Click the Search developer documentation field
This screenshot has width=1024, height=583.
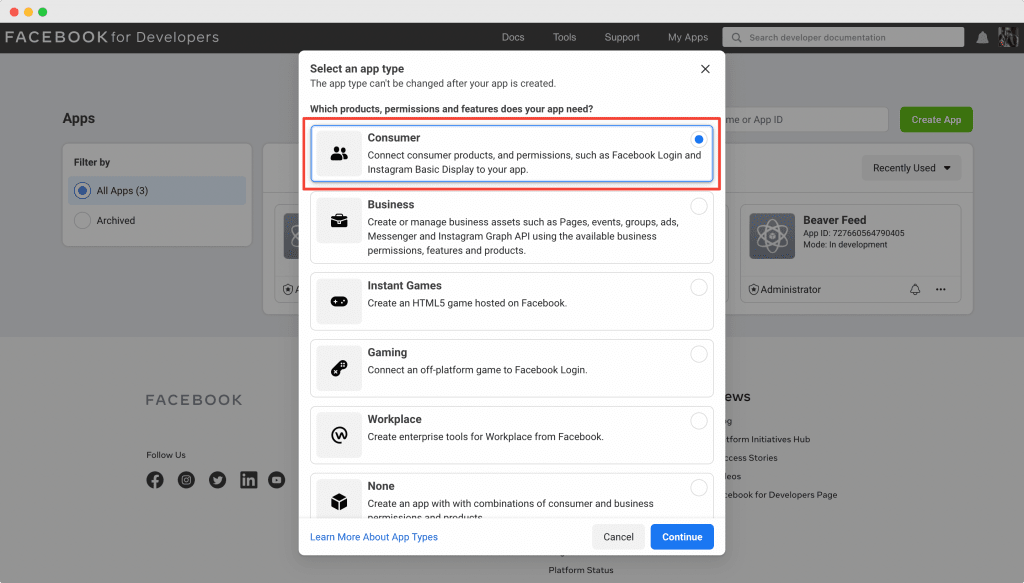pos(843,37)
